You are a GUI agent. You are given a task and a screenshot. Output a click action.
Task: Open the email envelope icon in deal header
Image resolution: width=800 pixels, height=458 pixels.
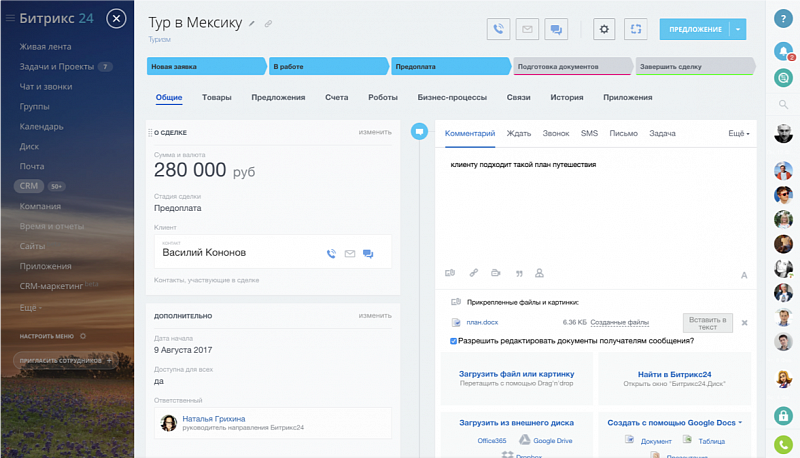point(527,29)
